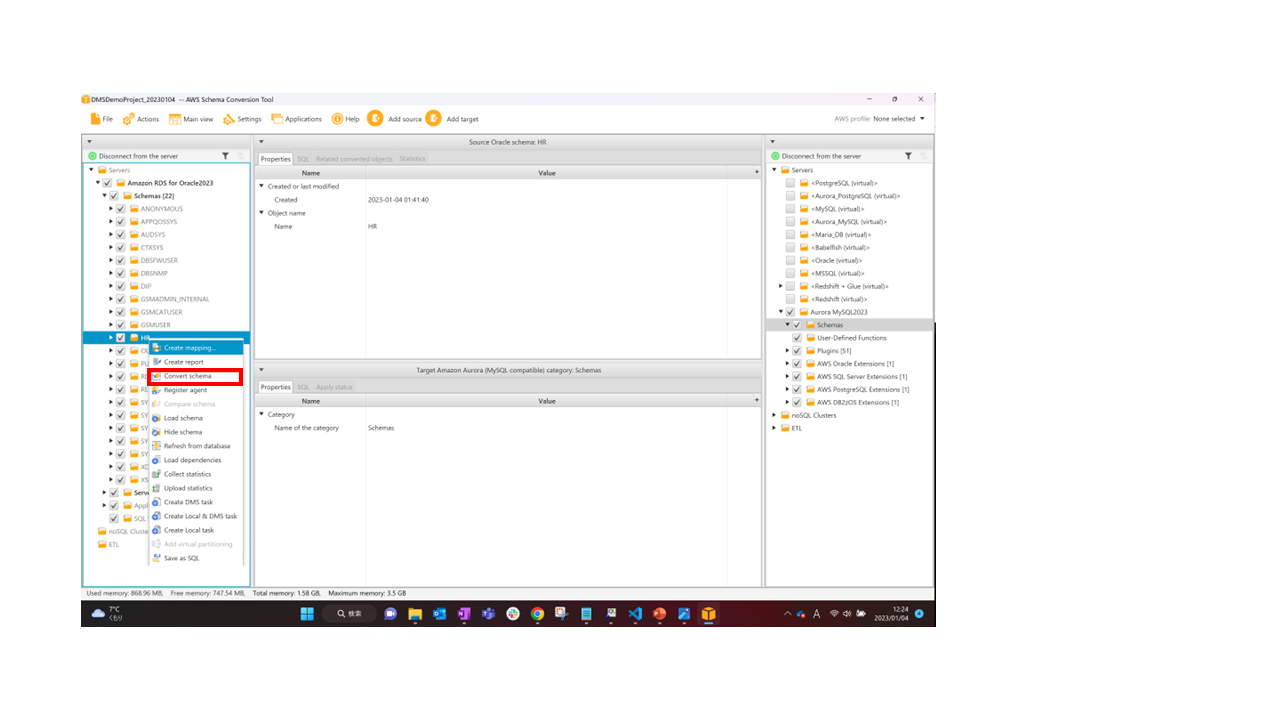Open the Apply status tab

334,387
